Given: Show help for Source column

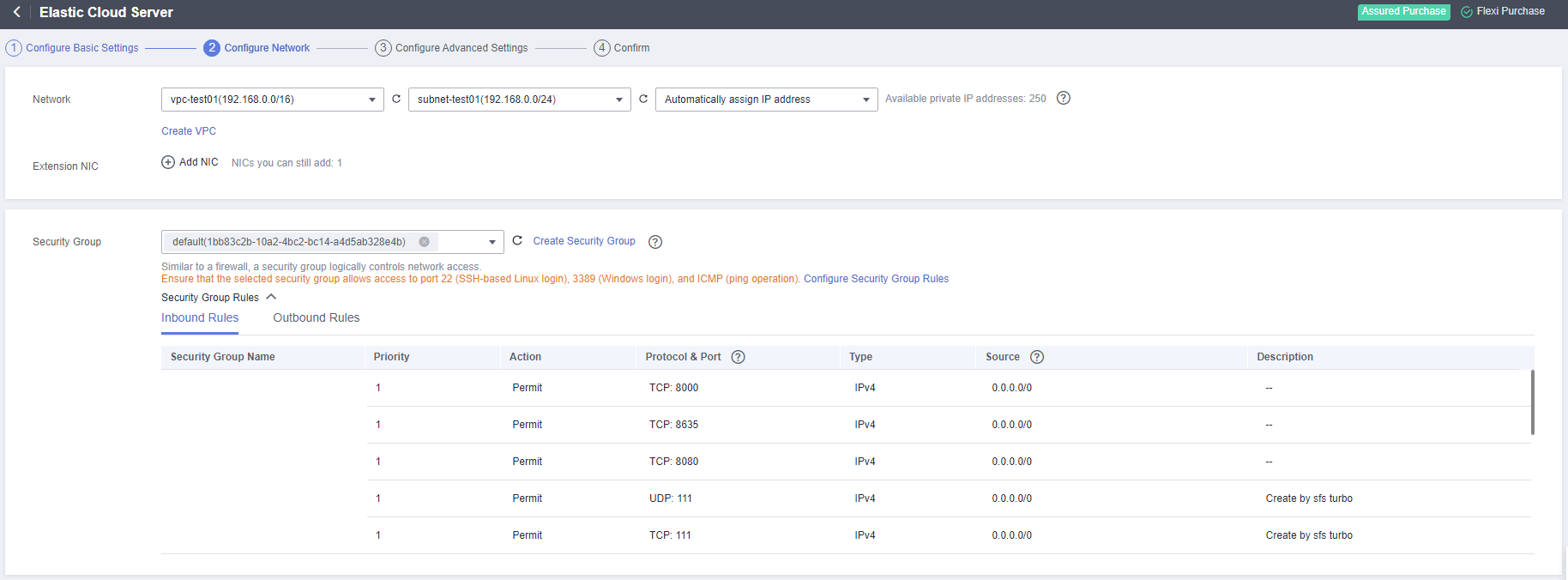Looking at the screenshot, I should (1037, 357).
